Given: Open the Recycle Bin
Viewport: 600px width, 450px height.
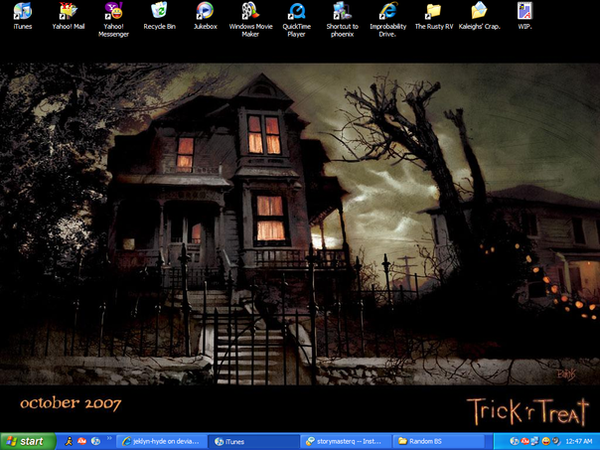Looking at the screenshot, I should coord(160,16).
